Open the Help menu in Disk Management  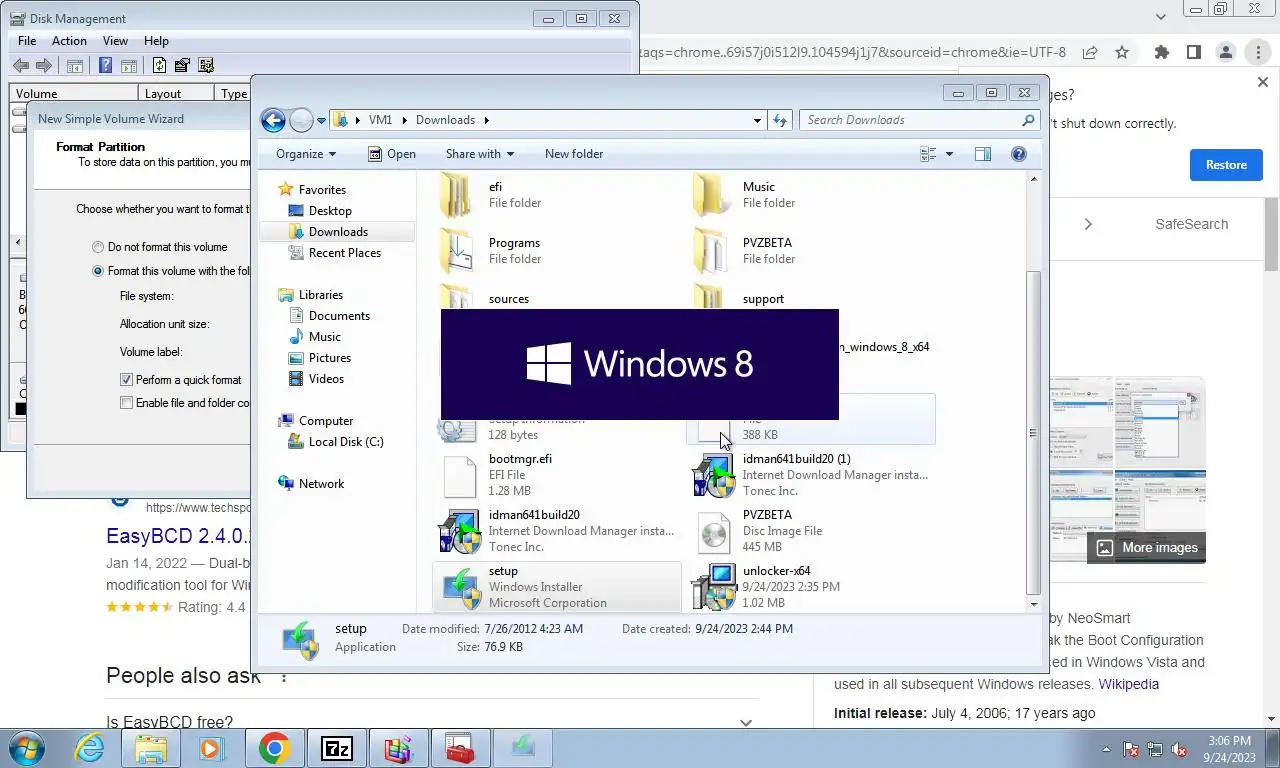[156, 41]
